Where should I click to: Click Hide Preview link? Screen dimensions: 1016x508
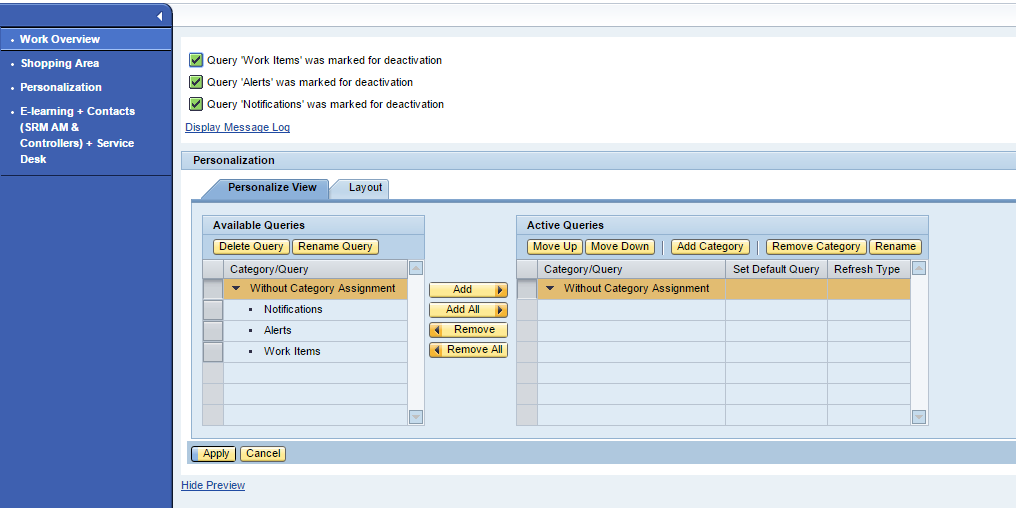(213, 486)
